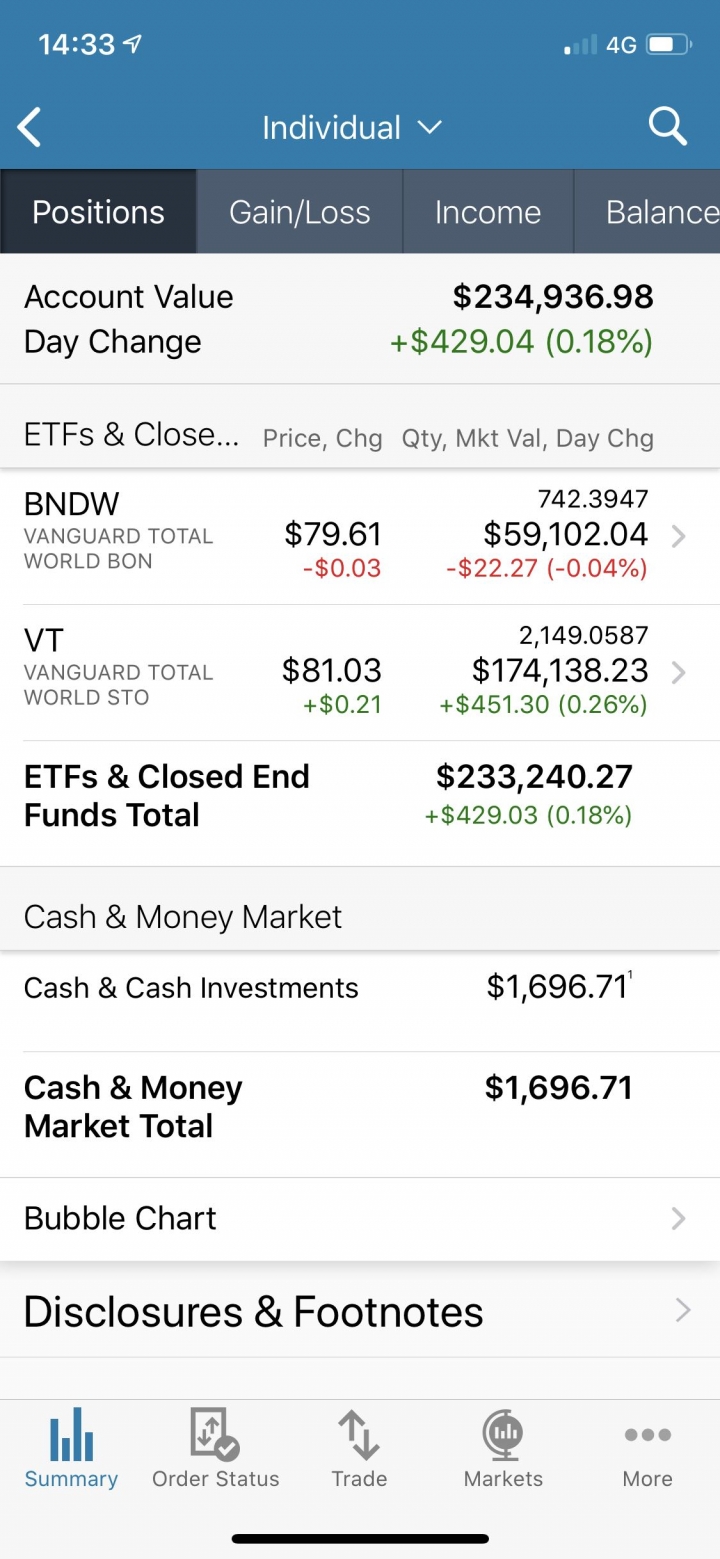Open Summary bar chart icon
Viewport: 720px width, 1559px height.
point(71,1434)
